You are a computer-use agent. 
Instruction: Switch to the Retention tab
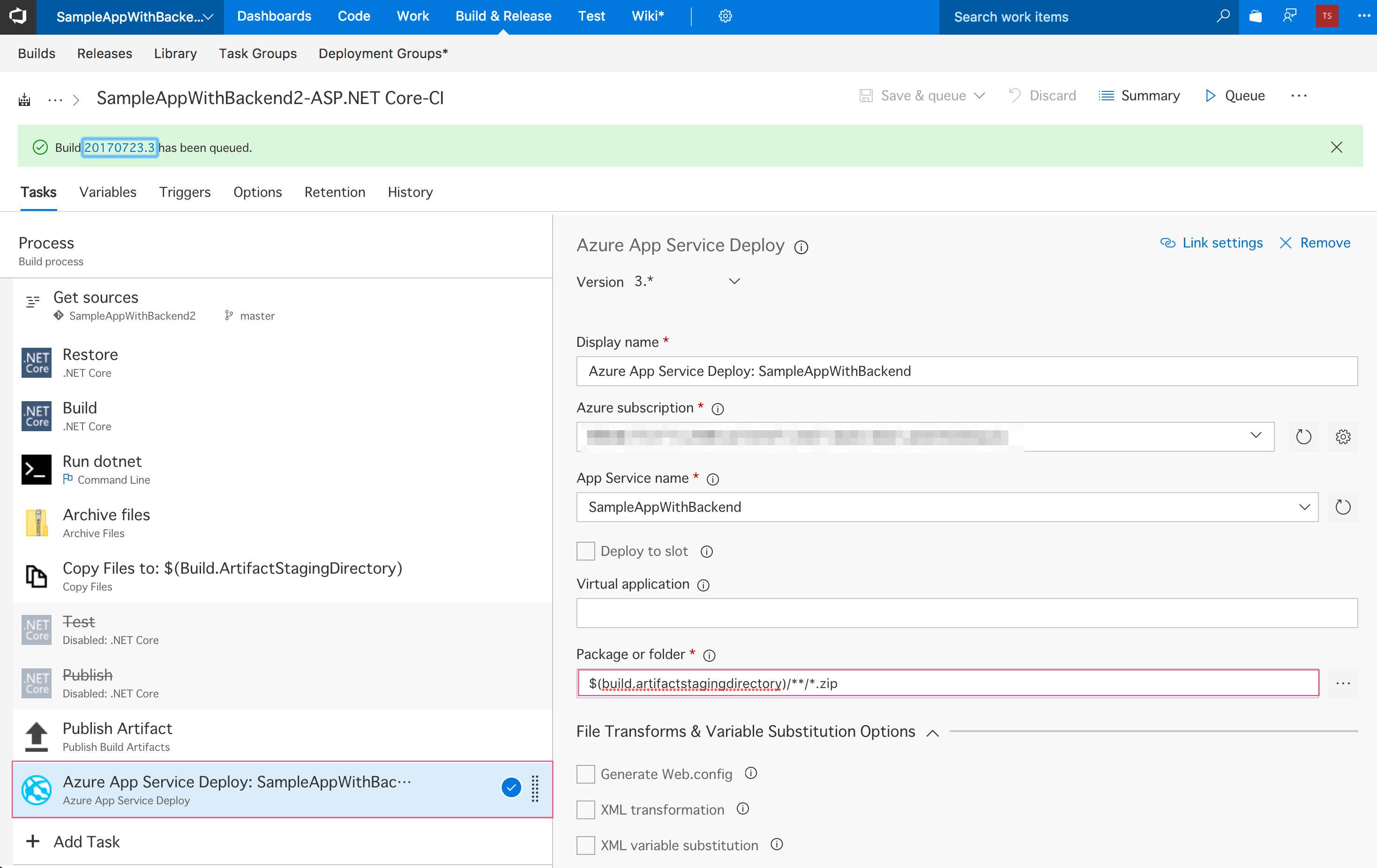pos(335,193)
